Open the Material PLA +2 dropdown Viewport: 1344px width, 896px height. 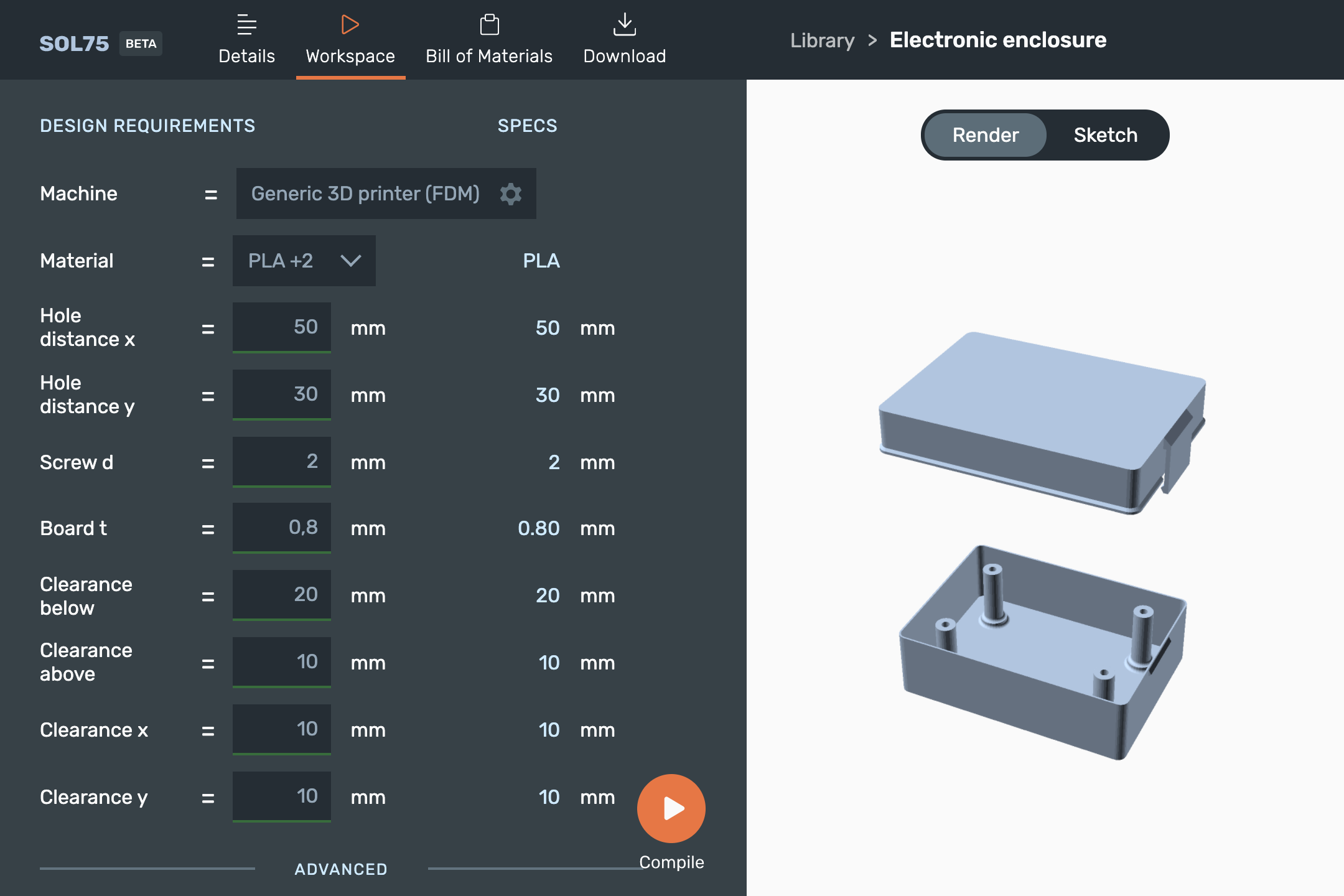pyautogui.click(x=304, y=261)
